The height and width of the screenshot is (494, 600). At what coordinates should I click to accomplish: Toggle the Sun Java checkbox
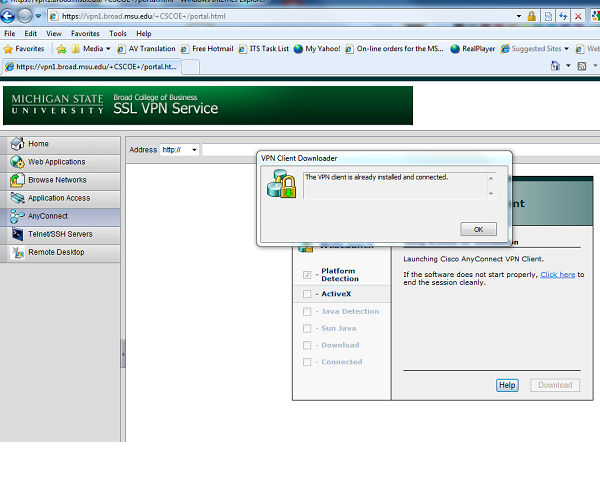[x=307, y=328]
